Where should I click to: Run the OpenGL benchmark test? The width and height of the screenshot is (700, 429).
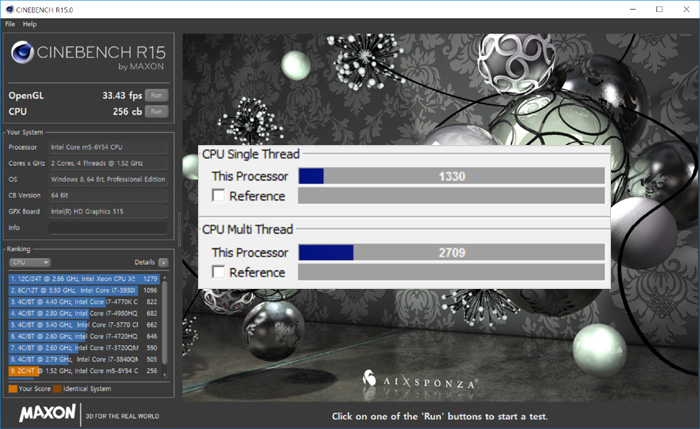point(156,96)
